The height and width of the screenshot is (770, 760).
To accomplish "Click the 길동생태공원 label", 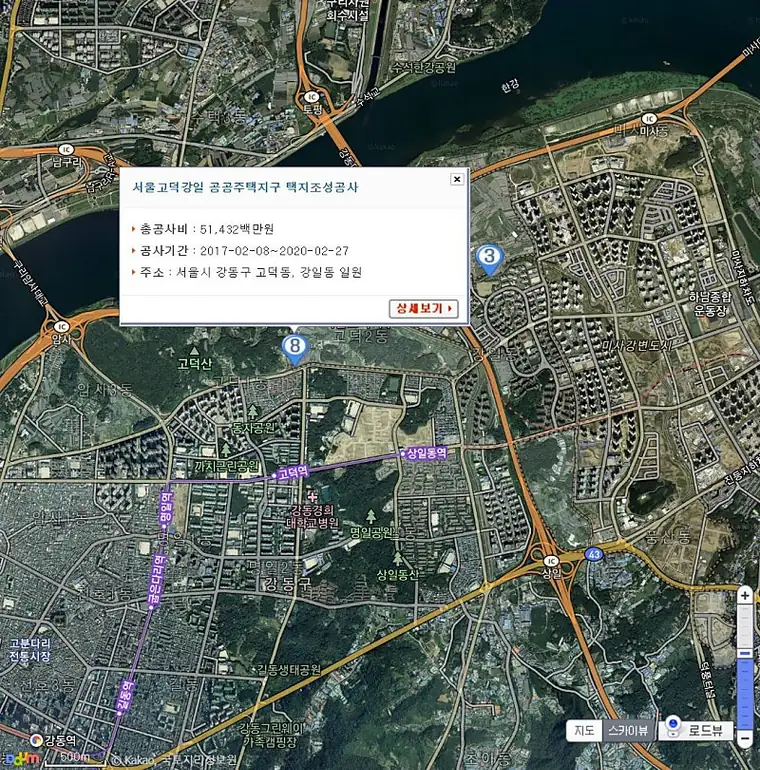I will tap(289, 669).
